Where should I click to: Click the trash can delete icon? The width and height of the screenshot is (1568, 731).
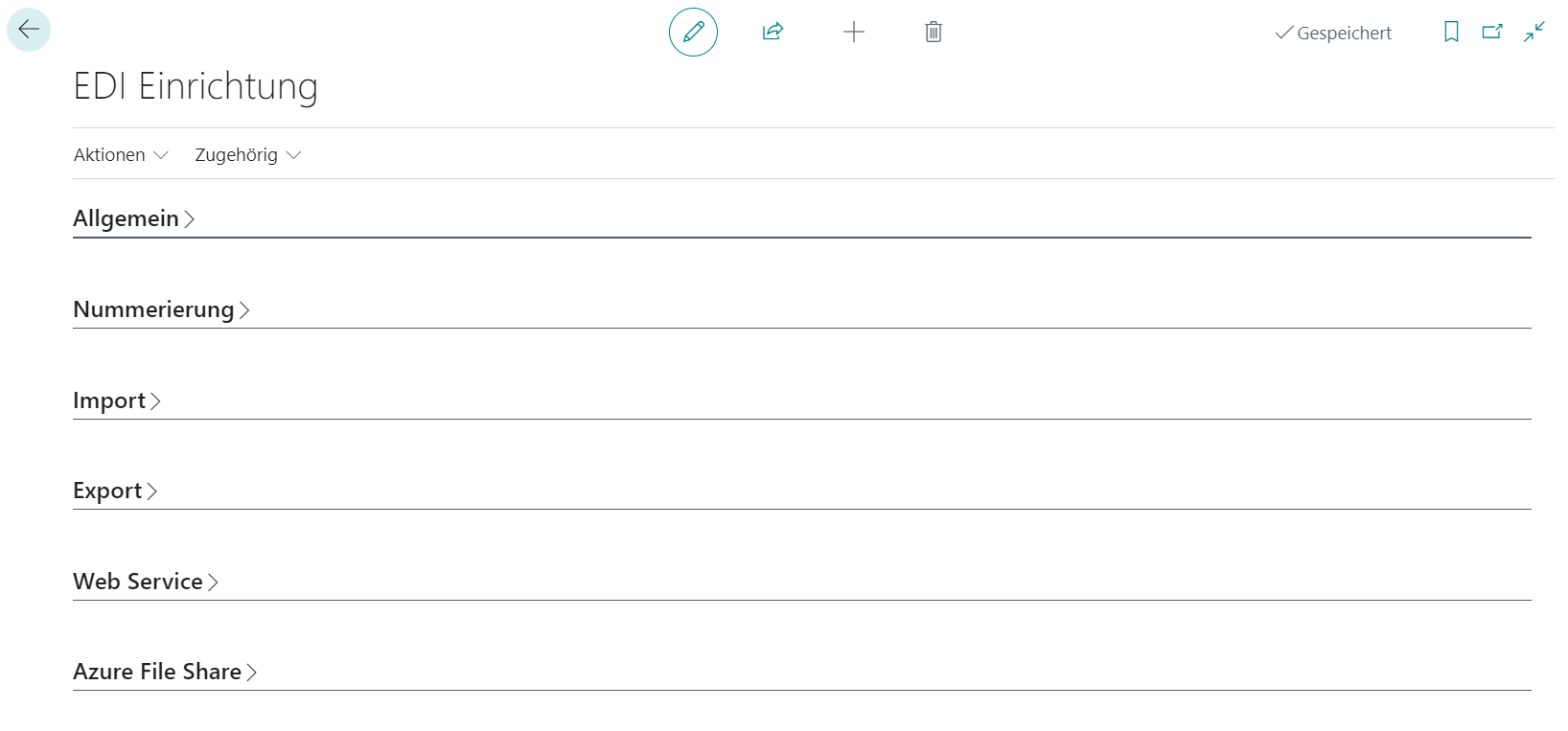[x=933, y=33]
